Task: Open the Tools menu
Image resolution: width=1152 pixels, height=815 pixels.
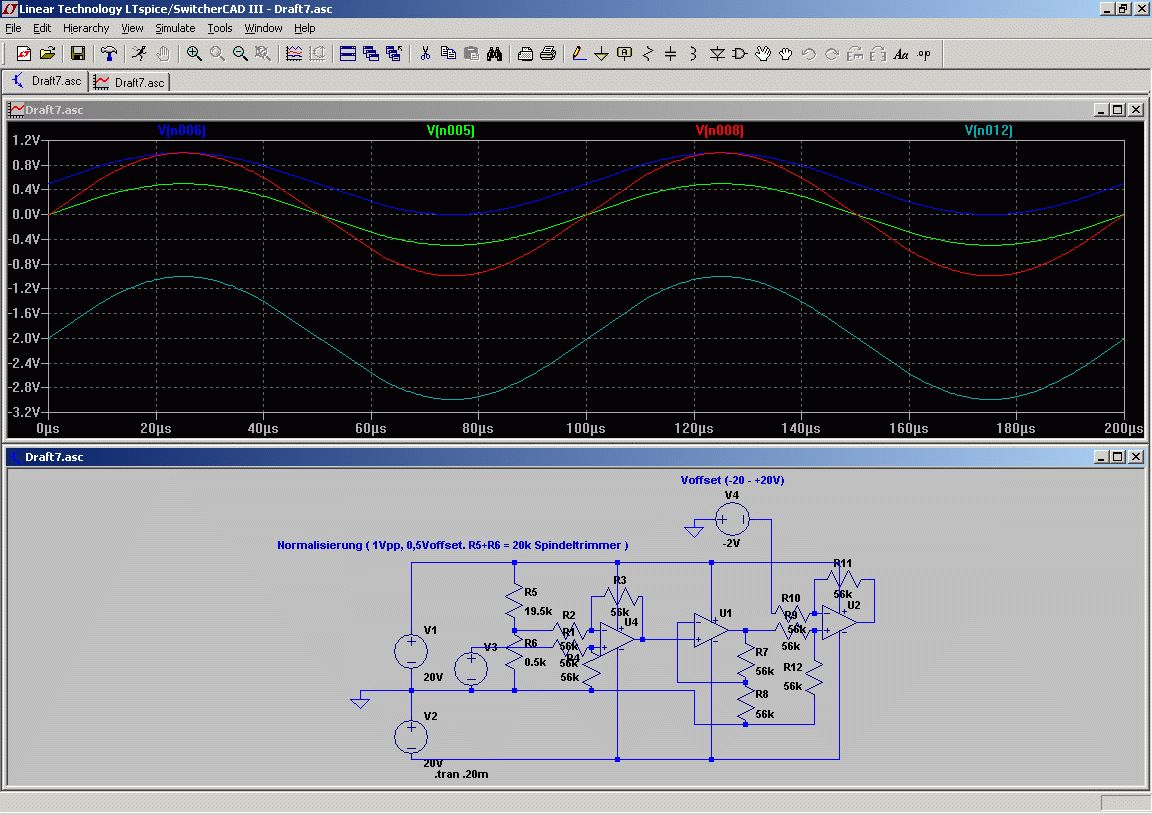Action: pyautogui.click(x=220, y=28)
